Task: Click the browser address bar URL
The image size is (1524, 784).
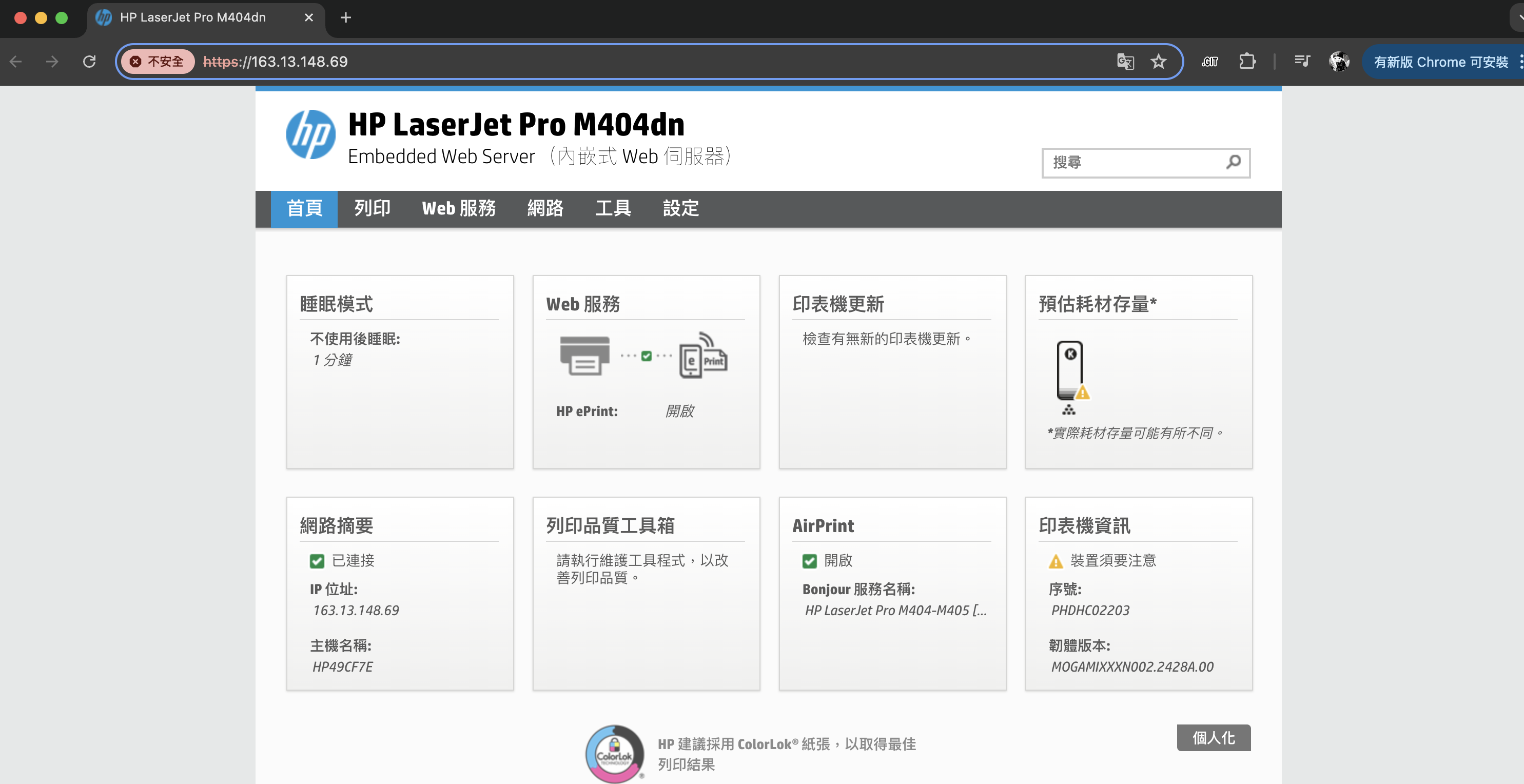Action: click(275, 62)
